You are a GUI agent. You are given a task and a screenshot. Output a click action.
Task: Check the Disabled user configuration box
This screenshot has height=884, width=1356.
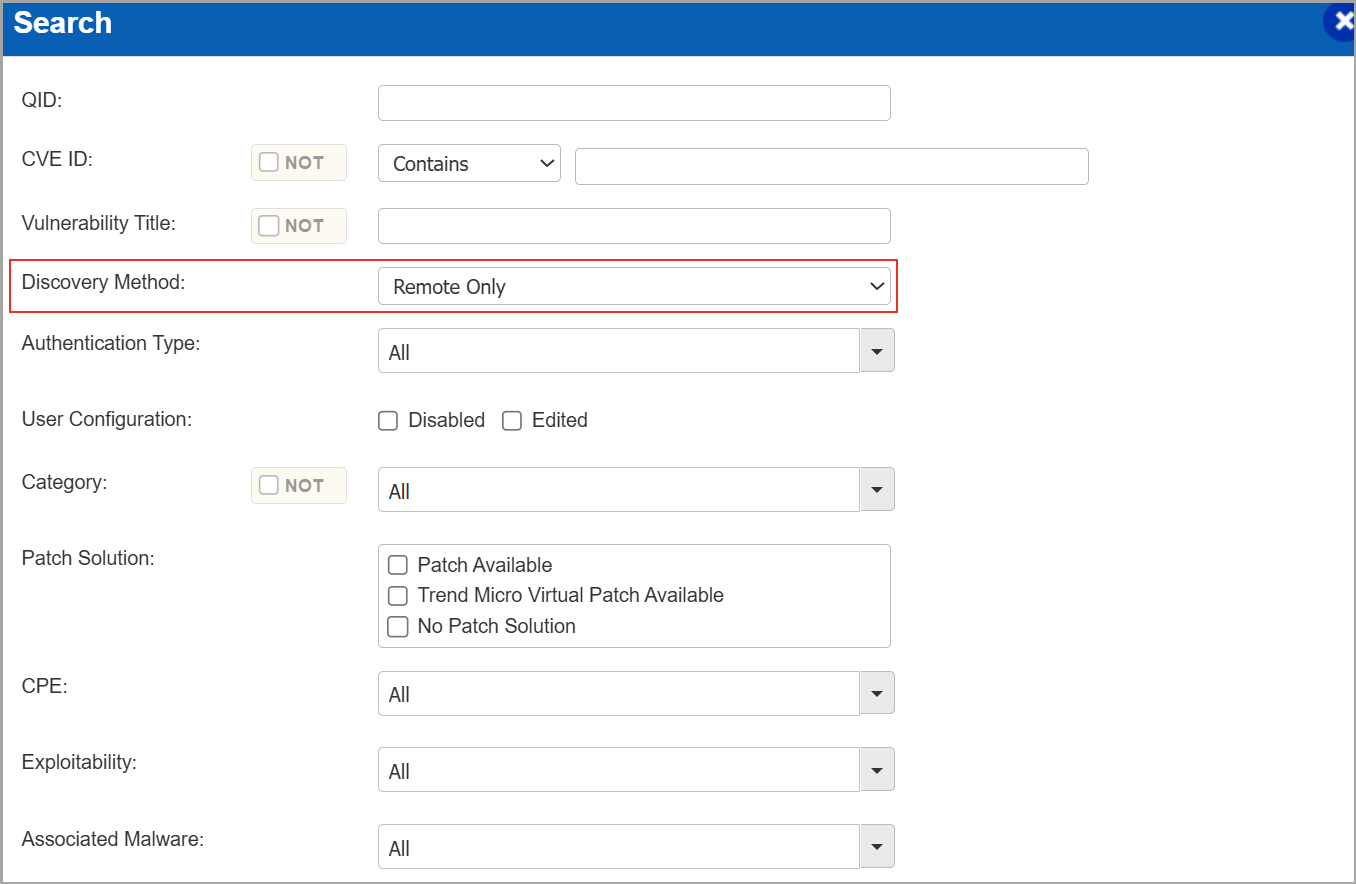[x=388, y=421]
